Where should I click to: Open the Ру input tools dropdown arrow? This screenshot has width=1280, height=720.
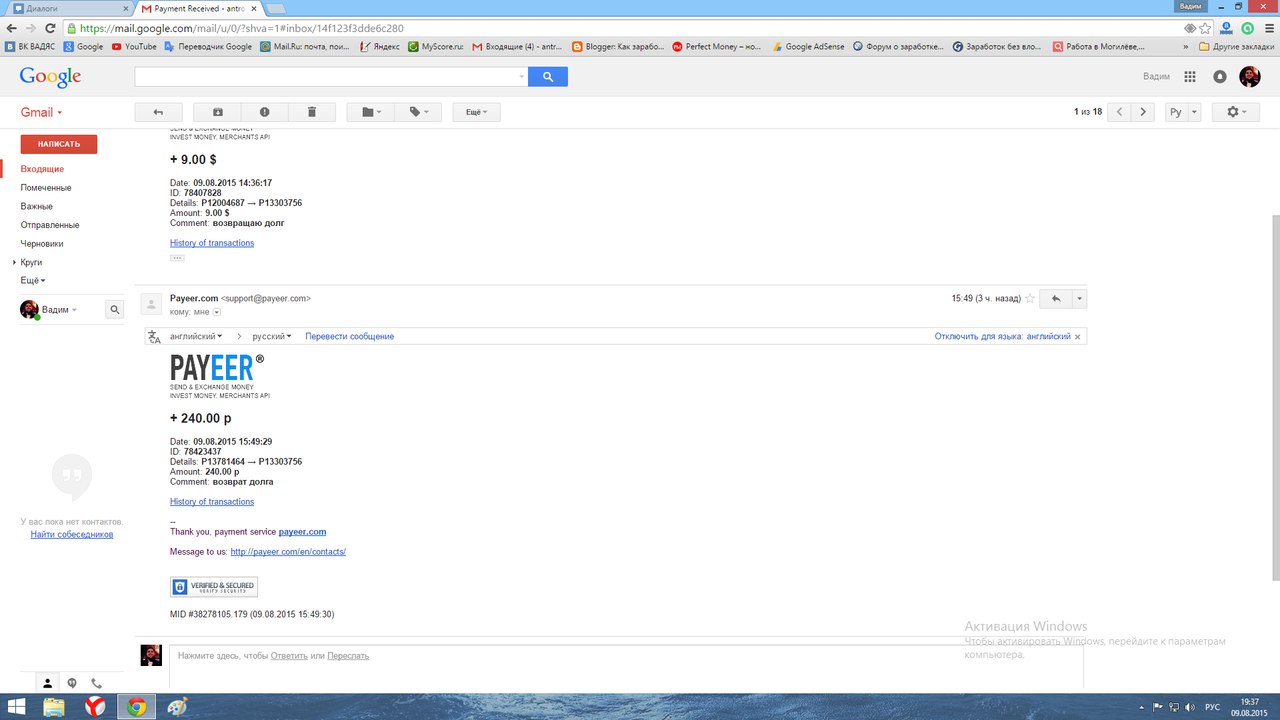click(x=1195, y=112)
